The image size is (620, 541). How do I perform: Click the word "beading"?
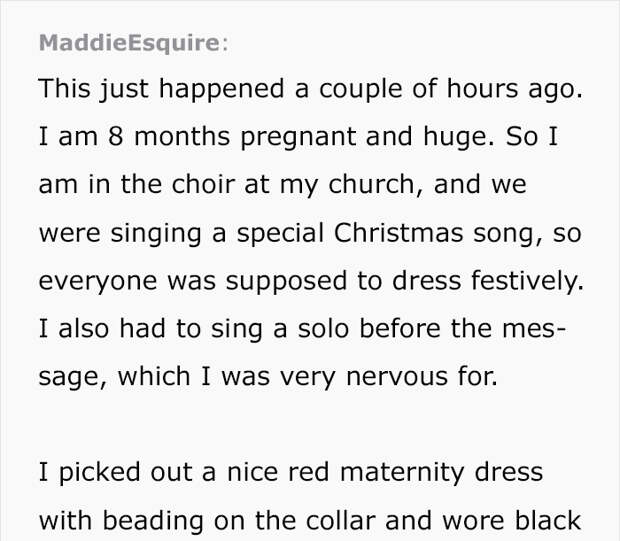pyautogui.click(x=153, y=522)
